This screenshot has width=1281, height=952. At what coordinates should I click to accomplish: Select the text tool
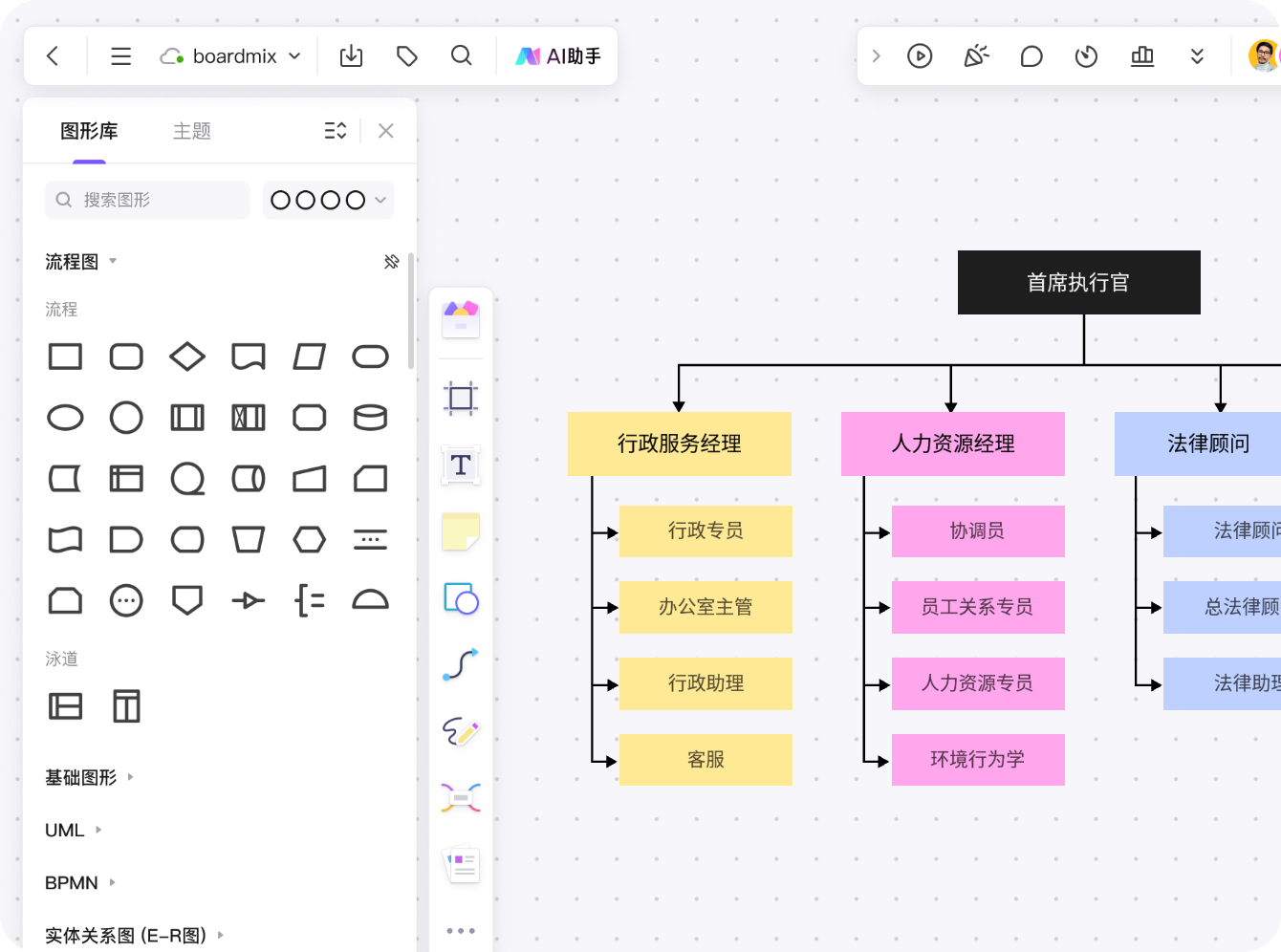[x=461, y=465]
